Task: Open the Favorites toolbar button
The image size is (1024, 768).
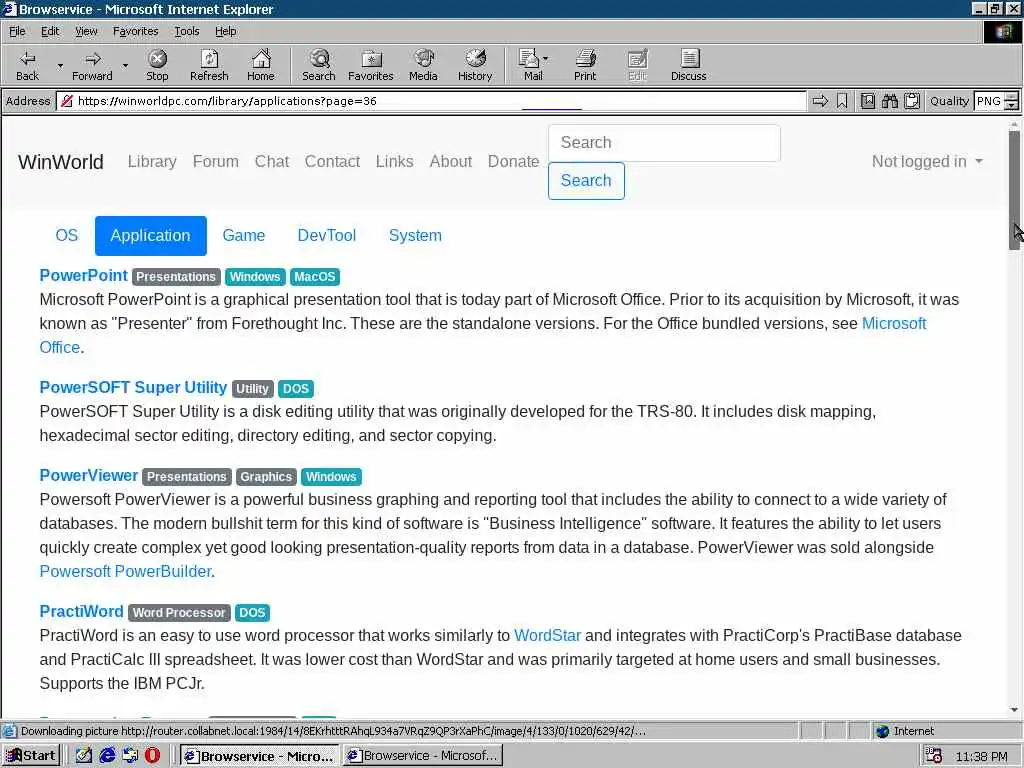Action: click(371, 65)
